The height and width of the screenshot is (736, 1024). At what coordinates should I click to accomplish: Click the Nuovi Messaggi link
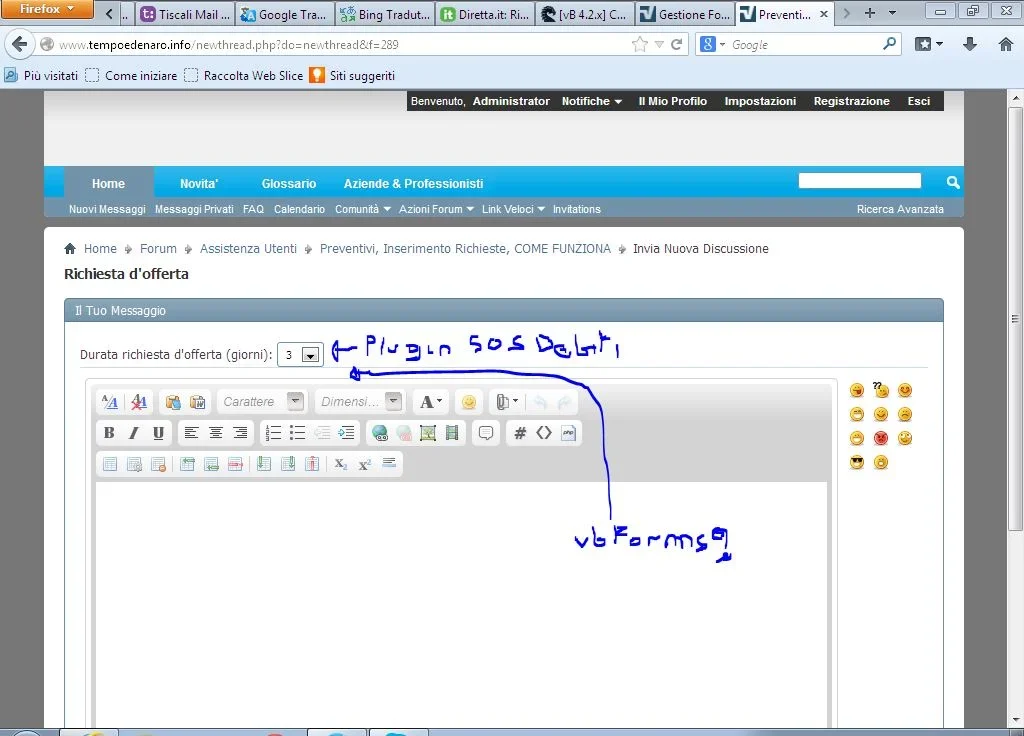pos(107,209)
